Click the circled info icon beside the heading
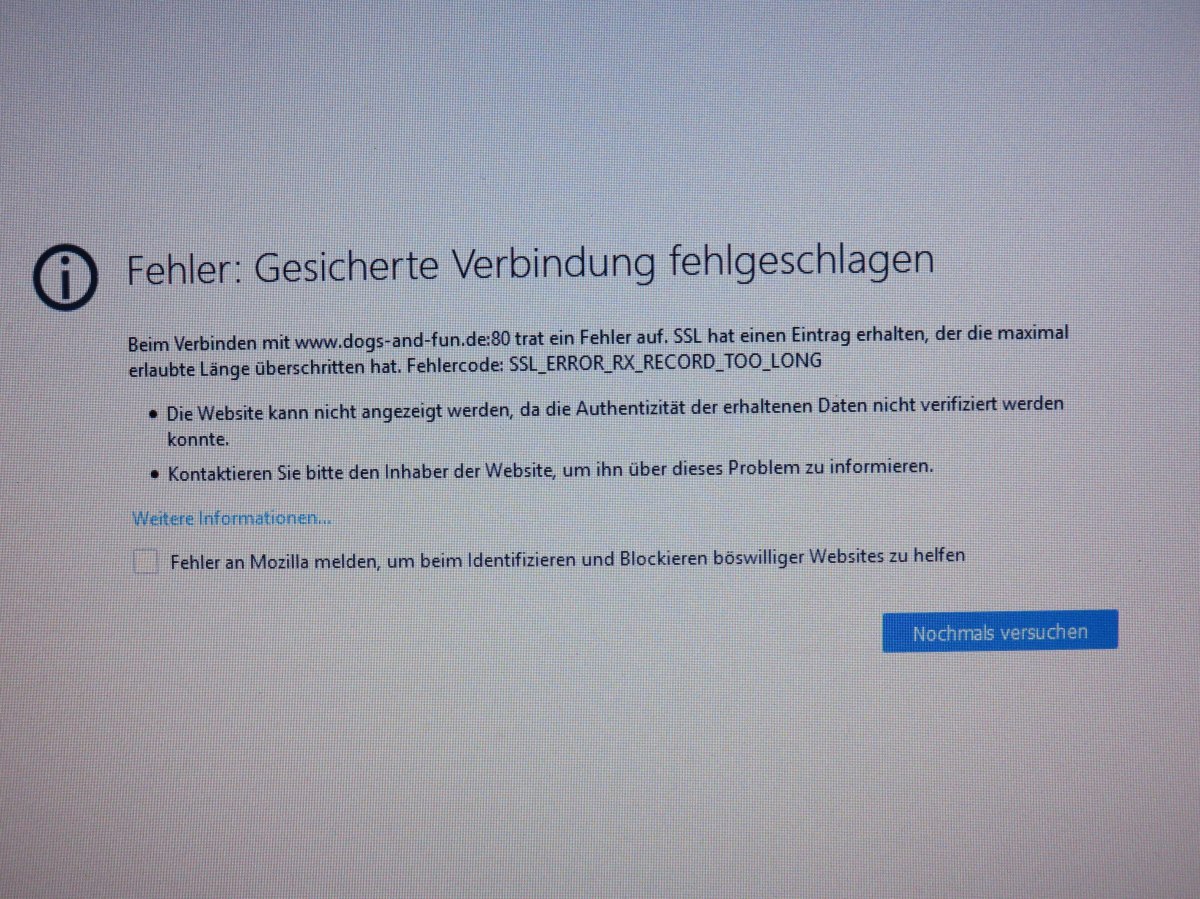This screenshot has width=1200, height=899. 65,277
